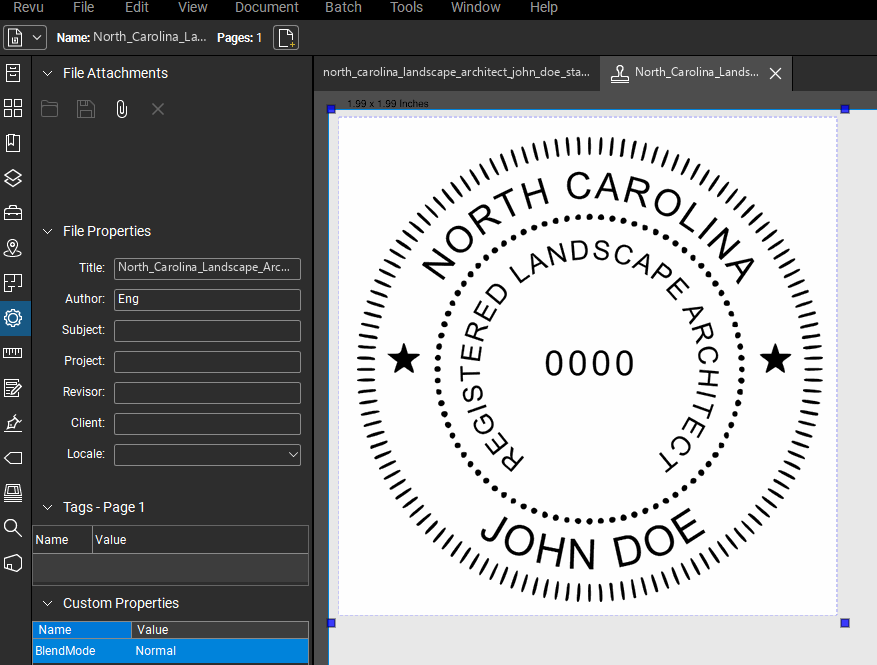
Task: Open the Properties gear panel icon
Action: click(x=13, y=318)
